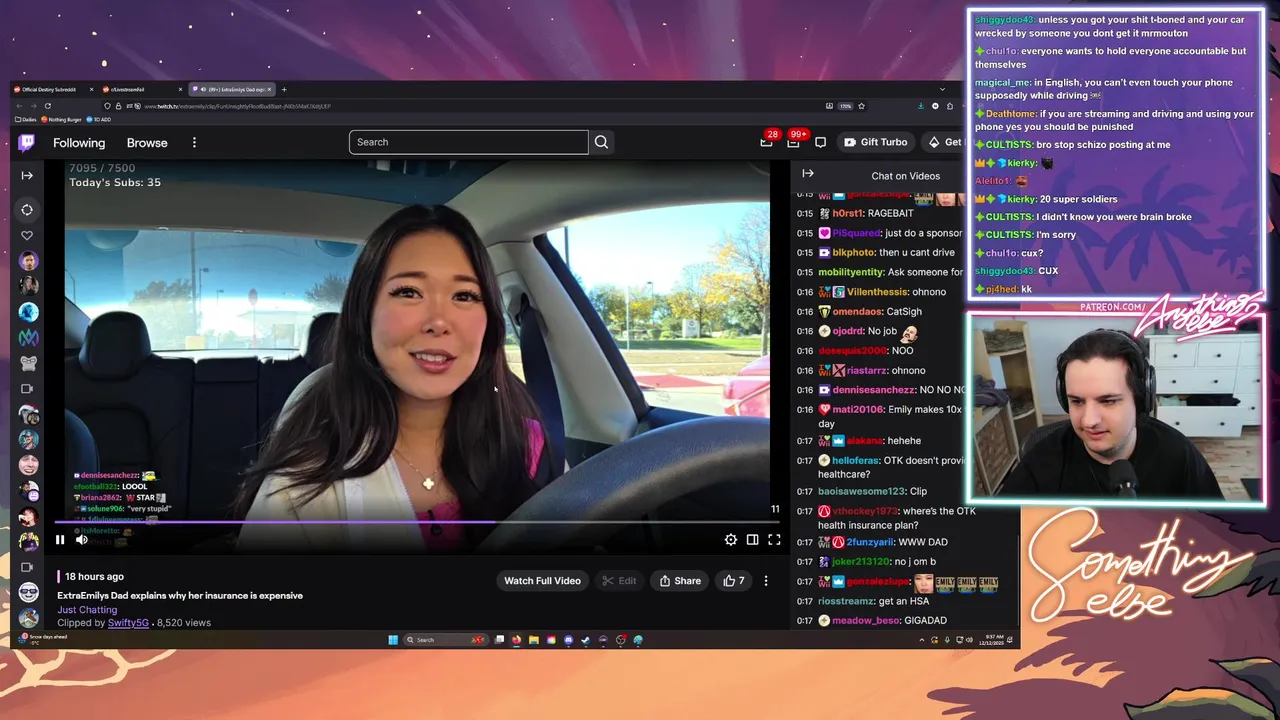Click the Twitch logo home icon
1280x720 pixels.
(27, 143)
